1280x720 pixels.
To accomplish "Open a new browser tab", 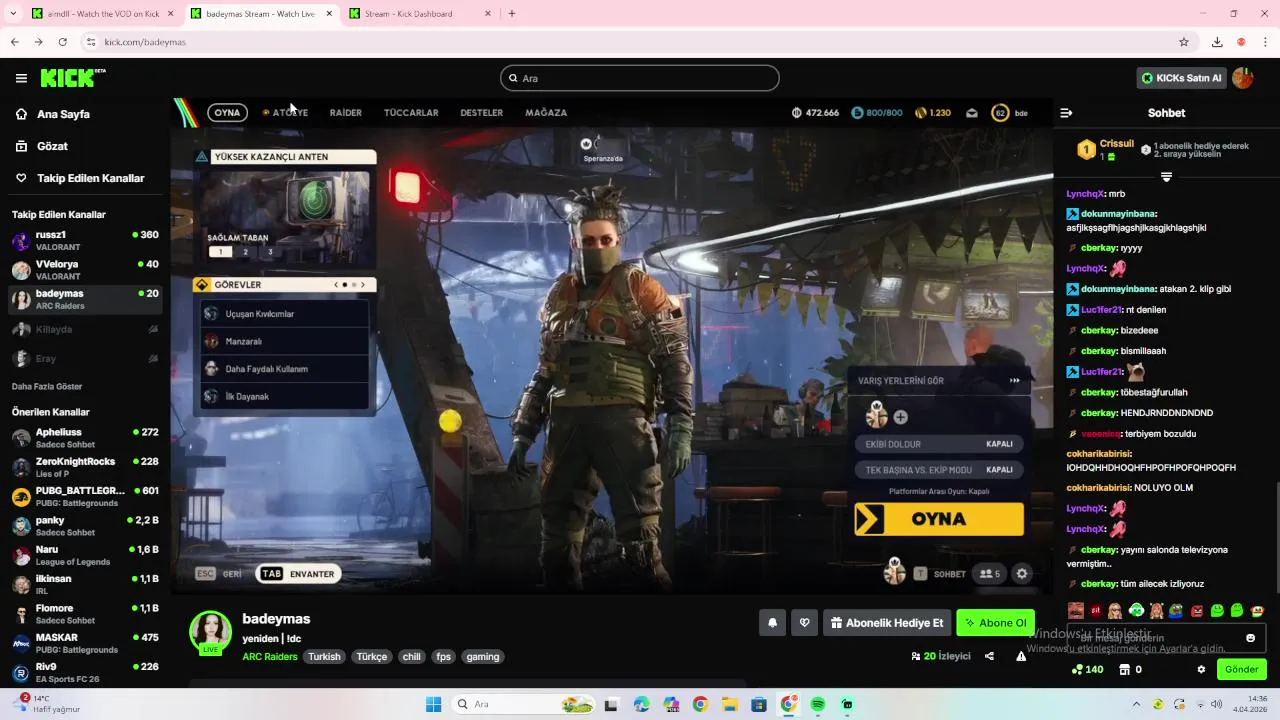I will pos(512,14).
